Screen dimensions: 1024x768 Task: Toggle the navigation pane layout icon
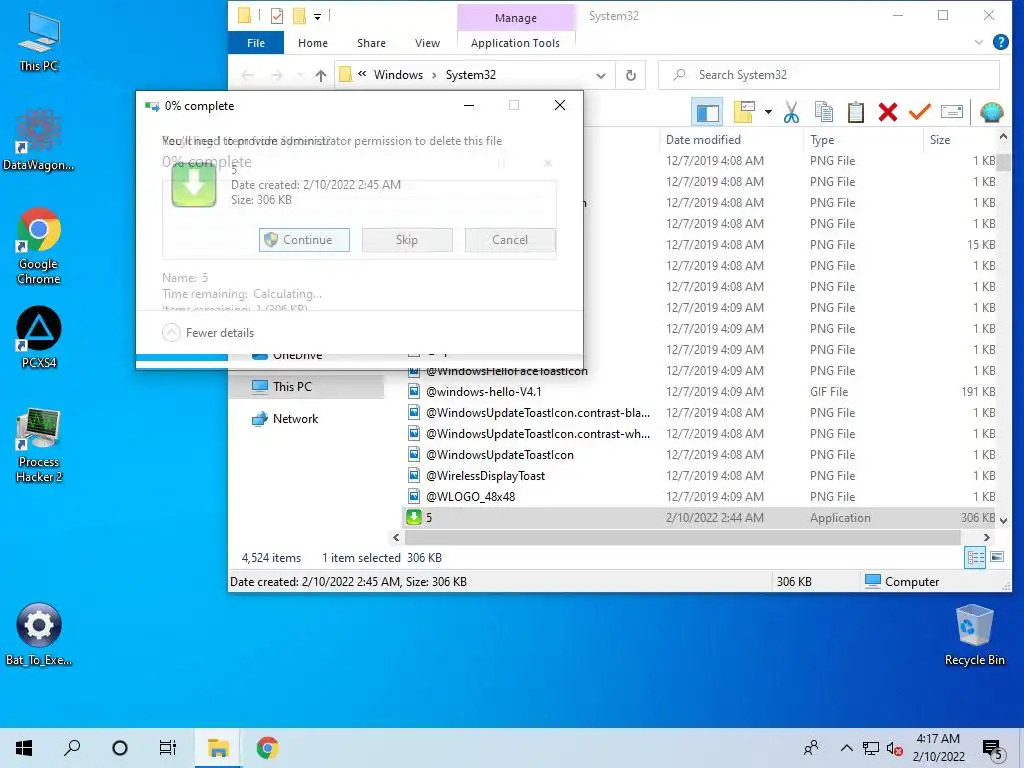point(707,113)
